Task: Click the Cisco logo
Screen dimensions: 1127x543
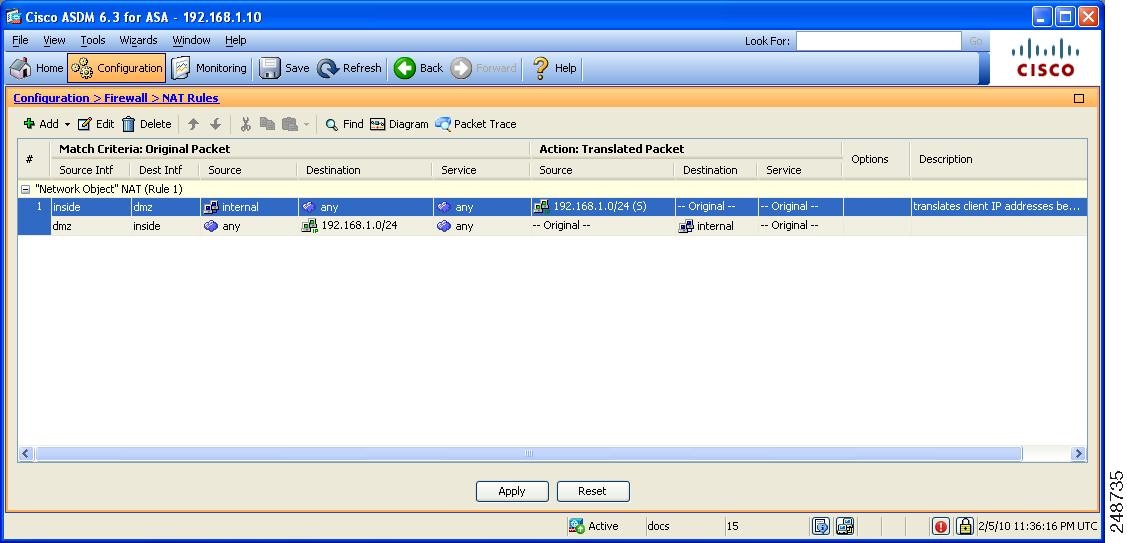Action: [x=1045, y=58]
